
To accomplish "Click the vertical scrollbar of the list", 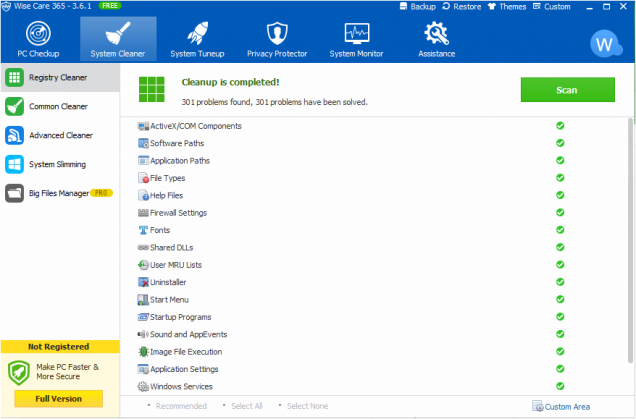I will [x=630, y=240].
